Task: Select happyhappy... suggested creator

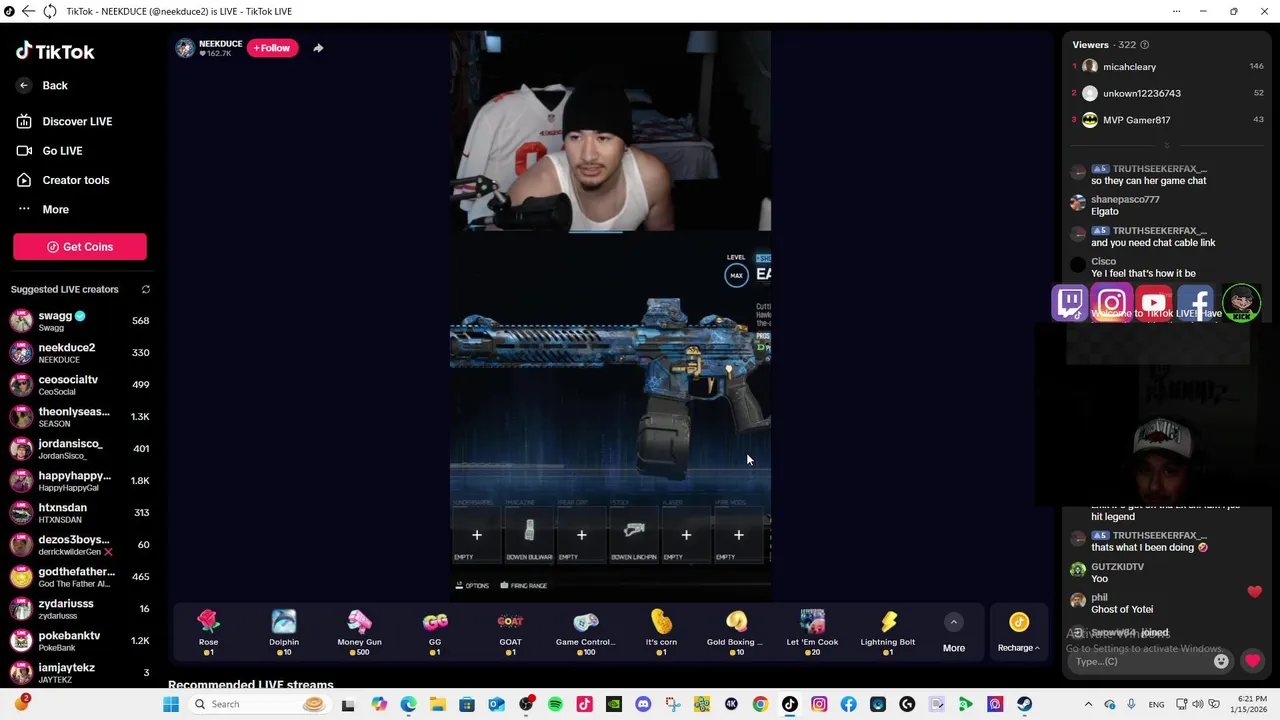Action: tap(80, 481)
